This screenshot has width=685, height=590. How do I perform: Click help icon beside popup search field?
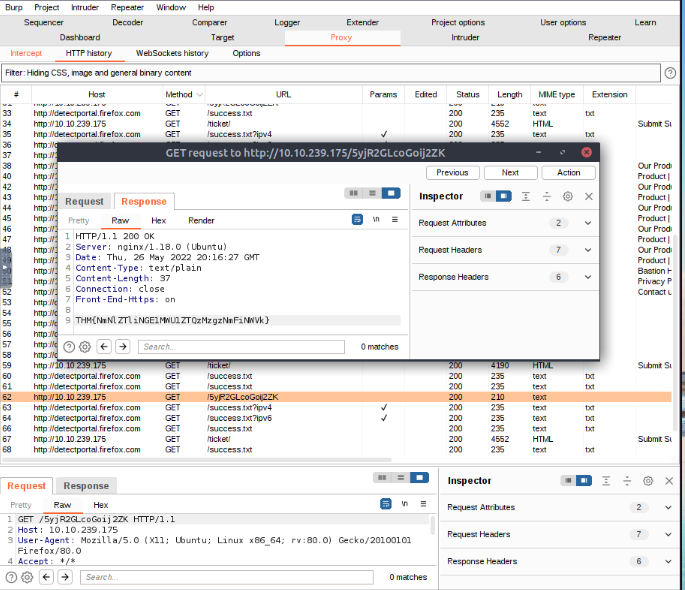point(69,347)
